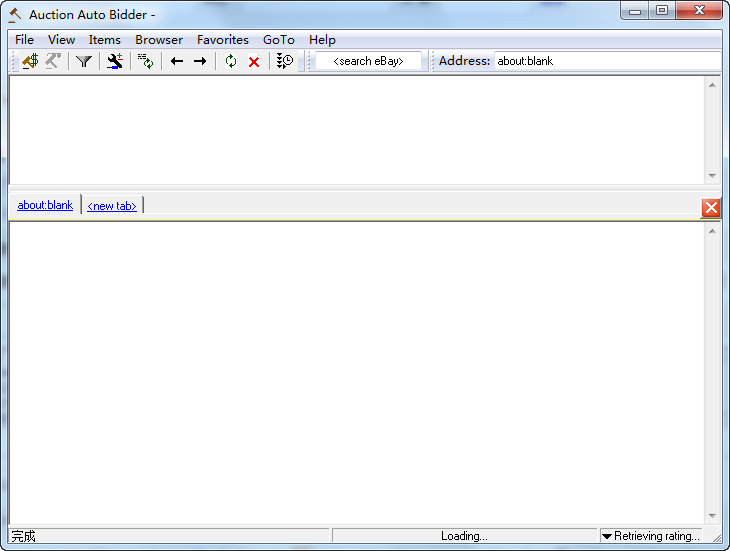Open the Browser menu
730x551 pixels.
tap(159, 40)
